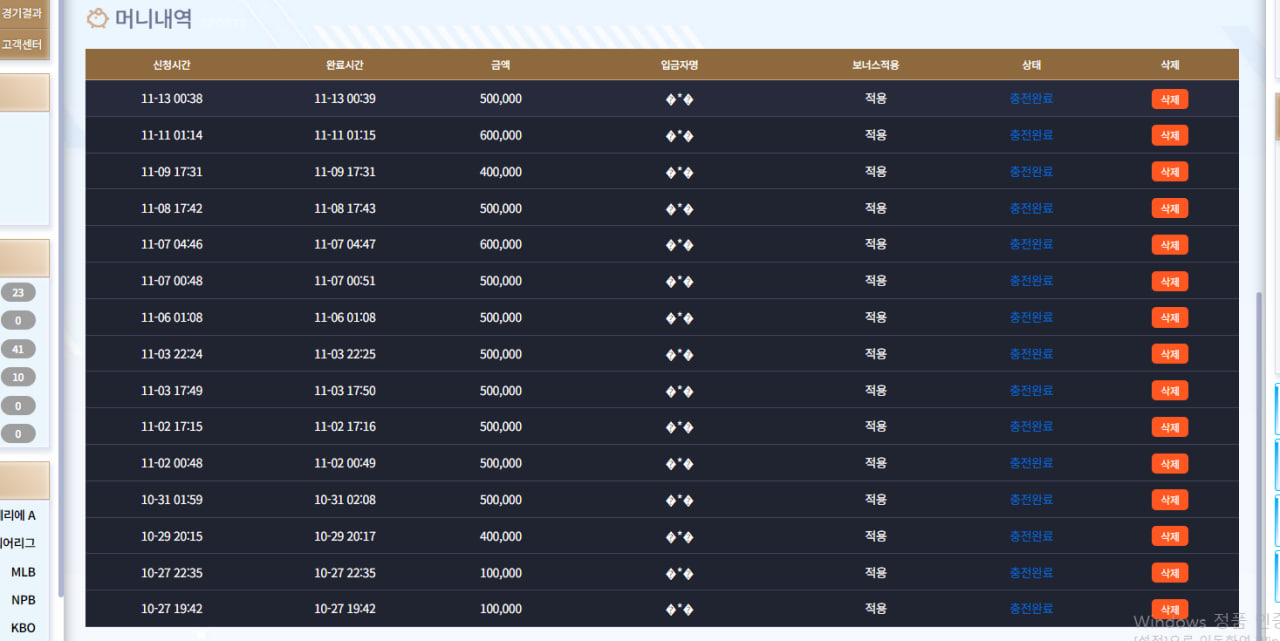Image resolution: width=1280 pixels, height=641 pixels.
Task: Click 충전완료 status in the 11-07 04:46 row
Action: (x=1031, y=244)
